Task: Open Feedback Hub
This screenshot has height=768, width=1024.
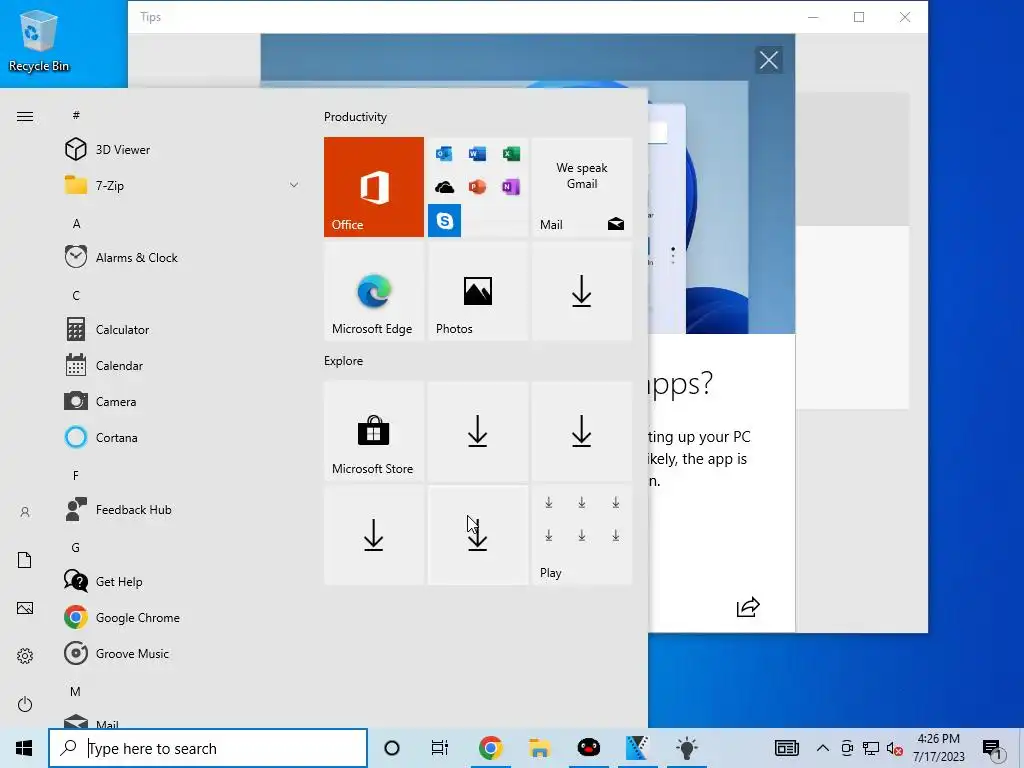Action: (x=180, y=509)
